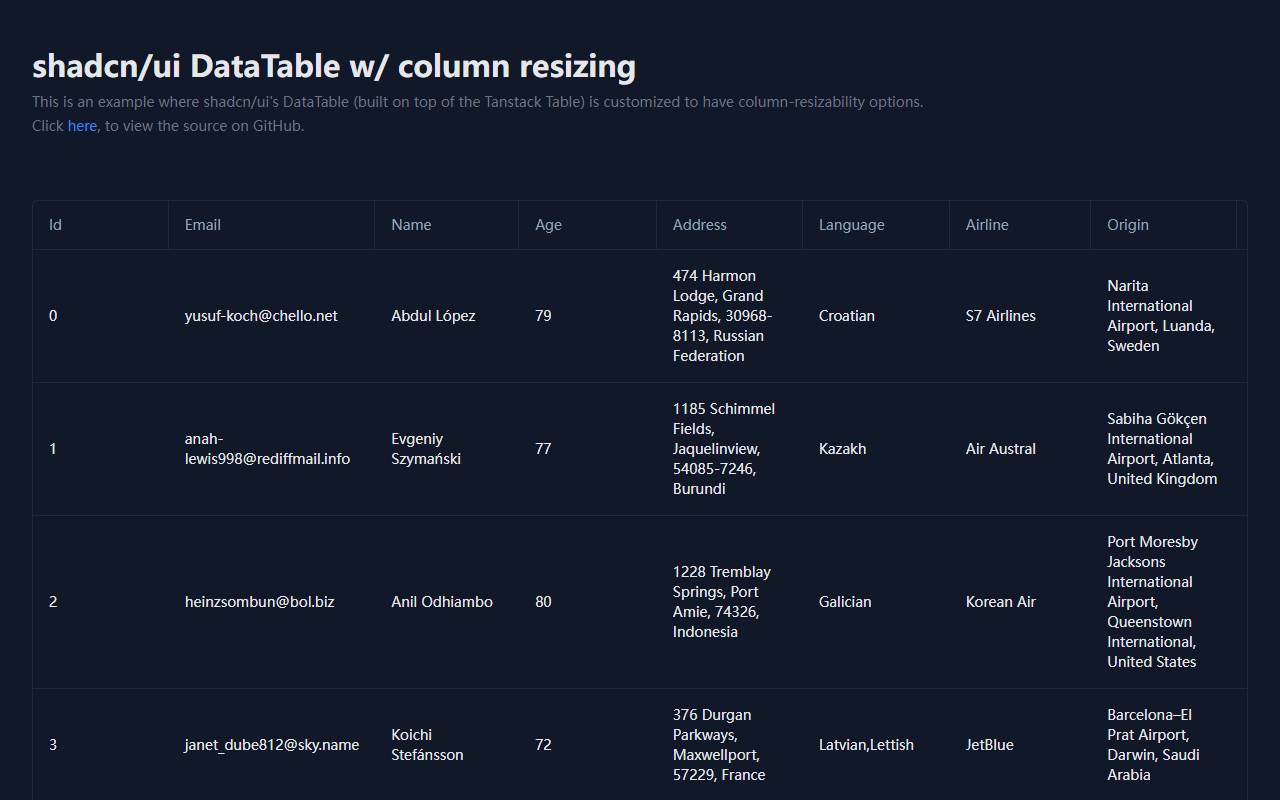This screenshot has width=1280, height=800.
Task: Click the Language column header
Action: coord(876,225)
